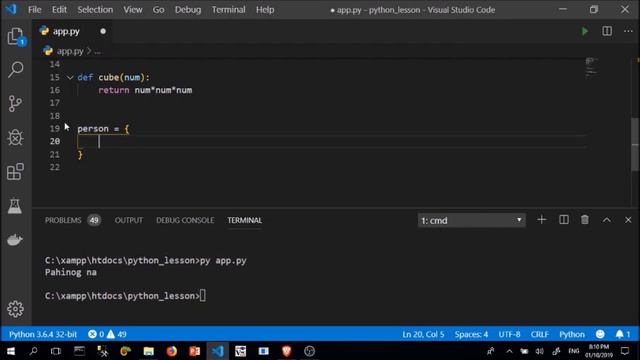
Task: Open the File menu
Action: [35, 9]
